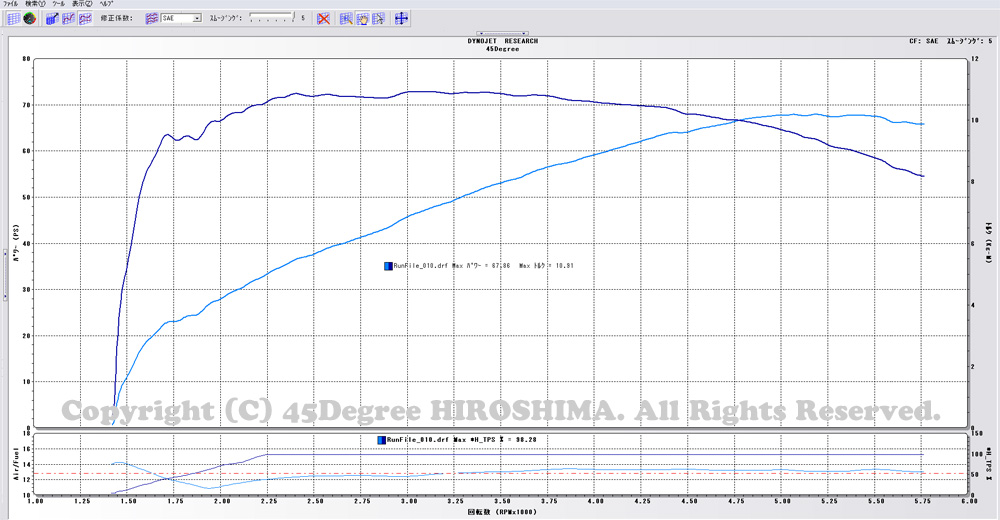
Task: Click the red X delete icon
Action: pyautogui.click(x=323, y=18)
